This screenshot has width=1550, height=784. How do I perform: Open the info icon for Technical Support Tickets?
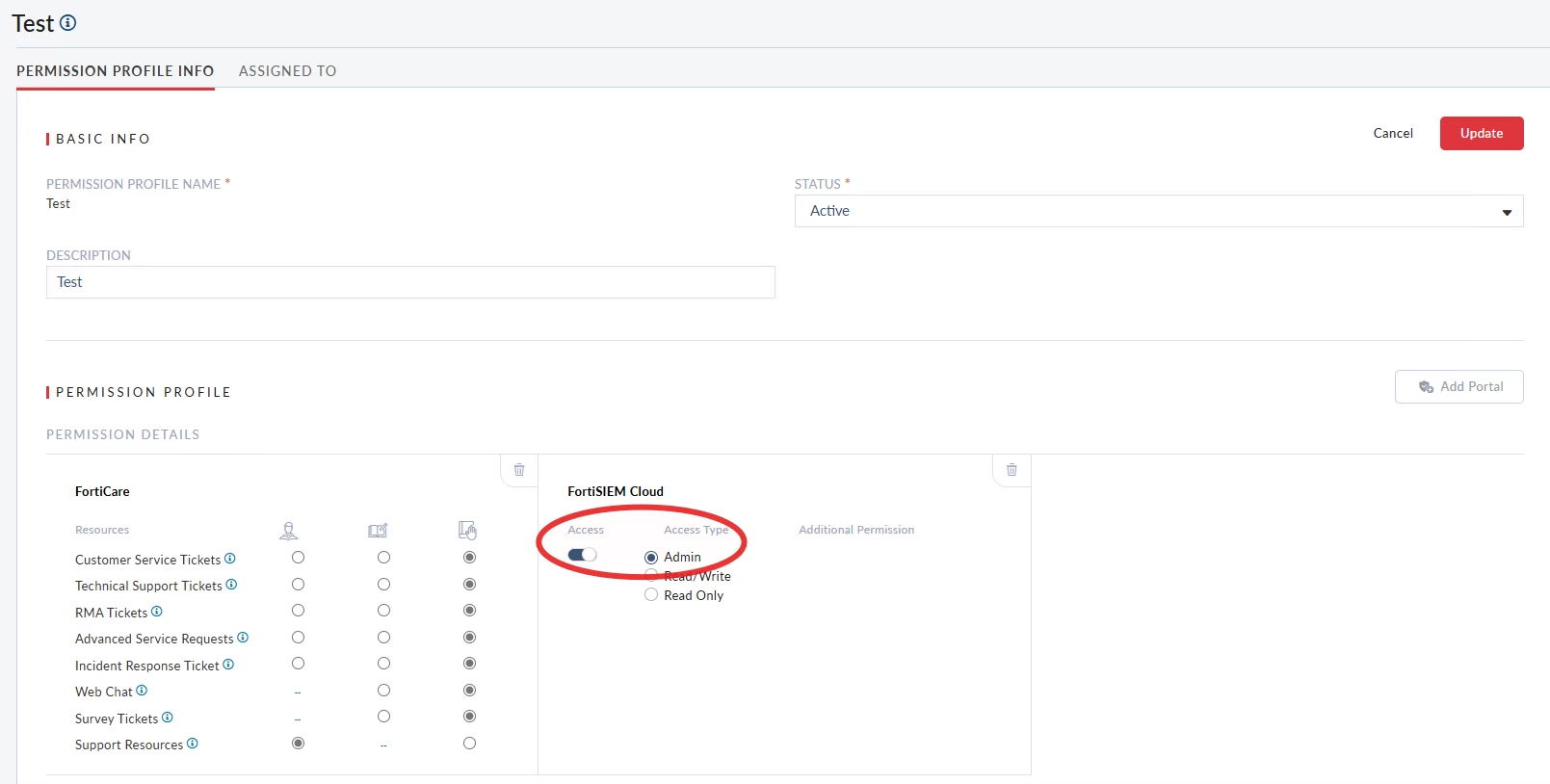pos(231,585)
